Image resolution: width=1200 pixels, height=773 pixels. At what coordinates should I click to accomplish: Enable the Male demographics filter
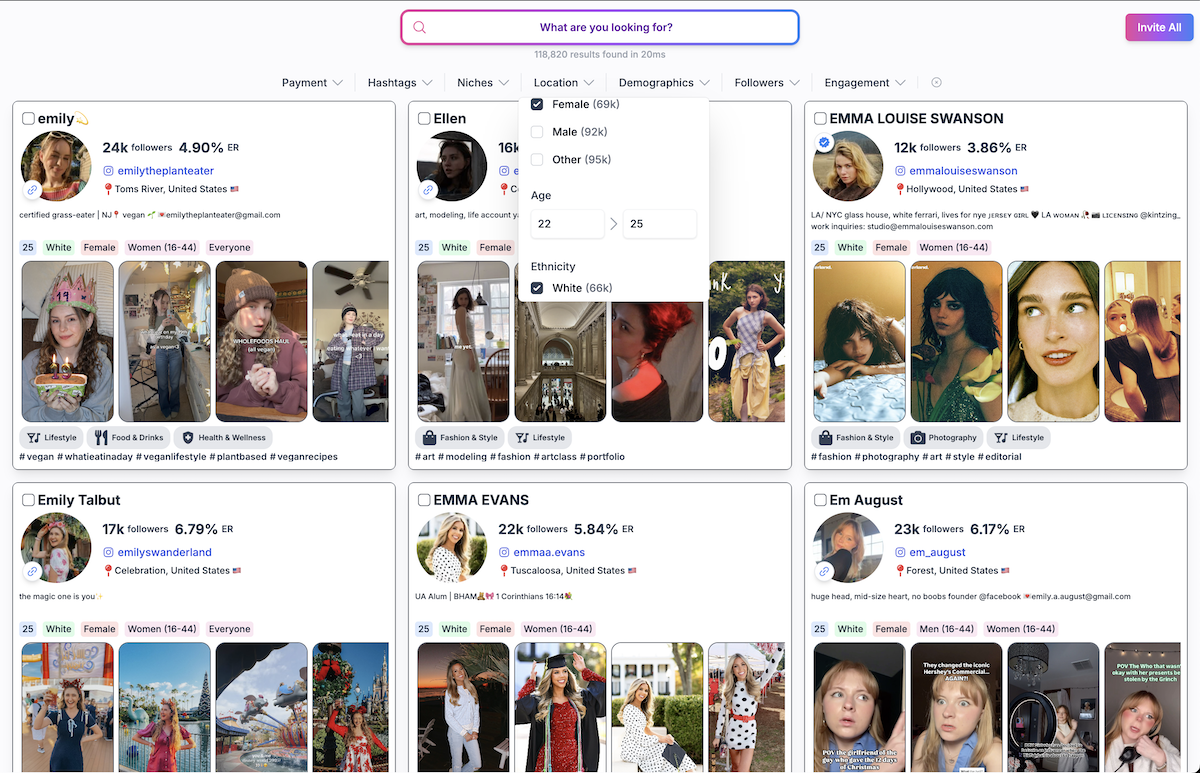[538, 131]
